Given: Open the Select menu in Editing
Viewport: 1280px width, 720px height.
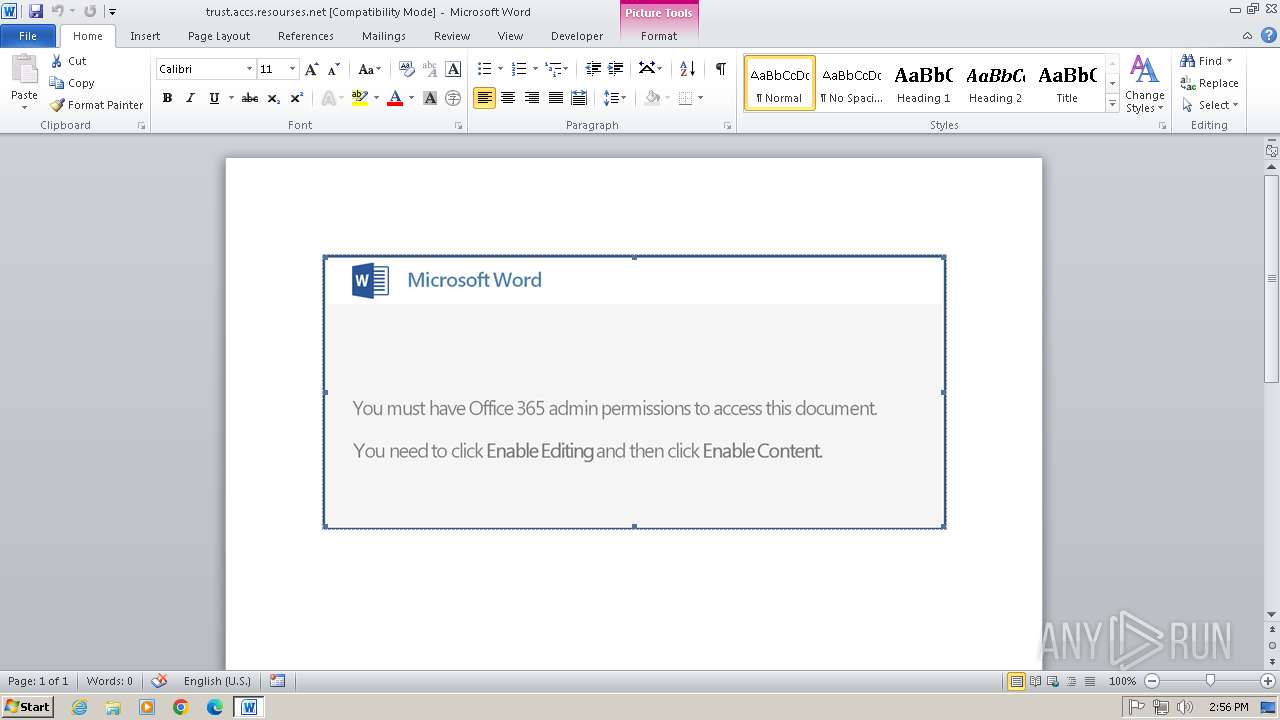Looking at the screenshot, I should tap(1210, 105).
